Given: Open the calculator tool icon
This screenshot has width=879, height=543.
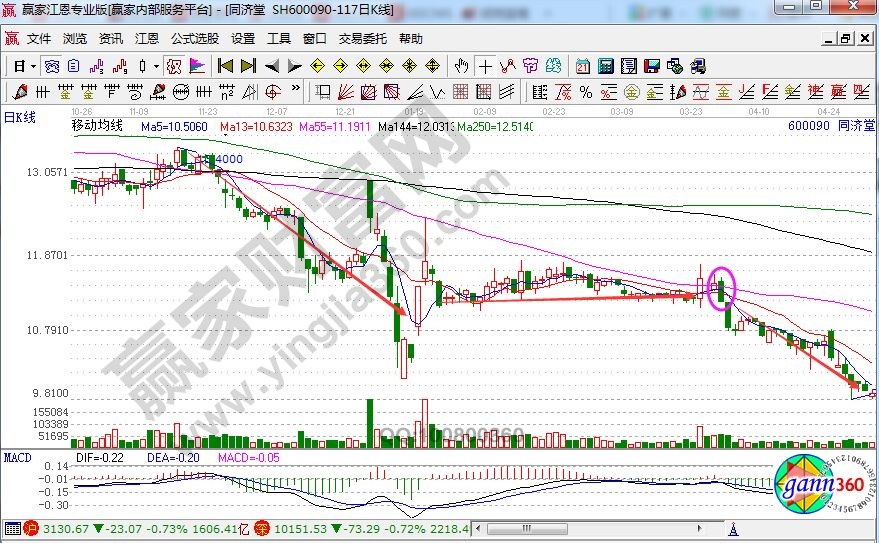Looking at the screenshot, I should pos(605,66).
